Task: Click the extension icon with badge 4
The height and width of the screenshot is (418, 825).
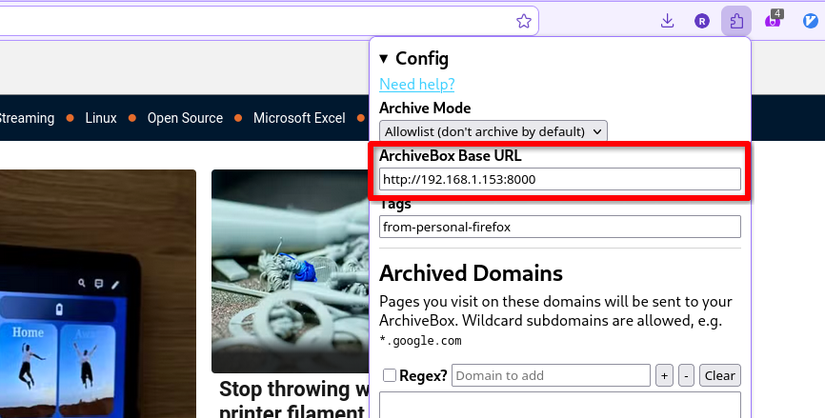Action: click(x=772, y=20)
